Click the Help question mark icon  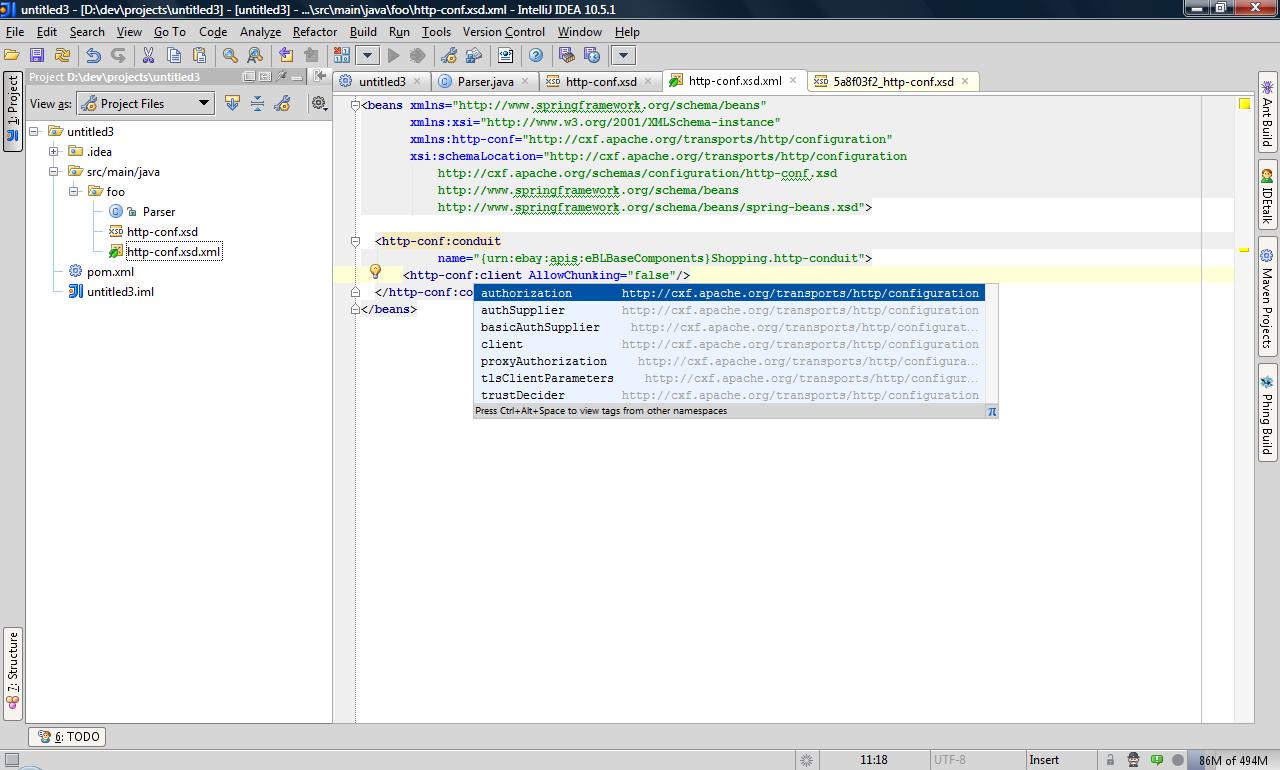point(536,56)
